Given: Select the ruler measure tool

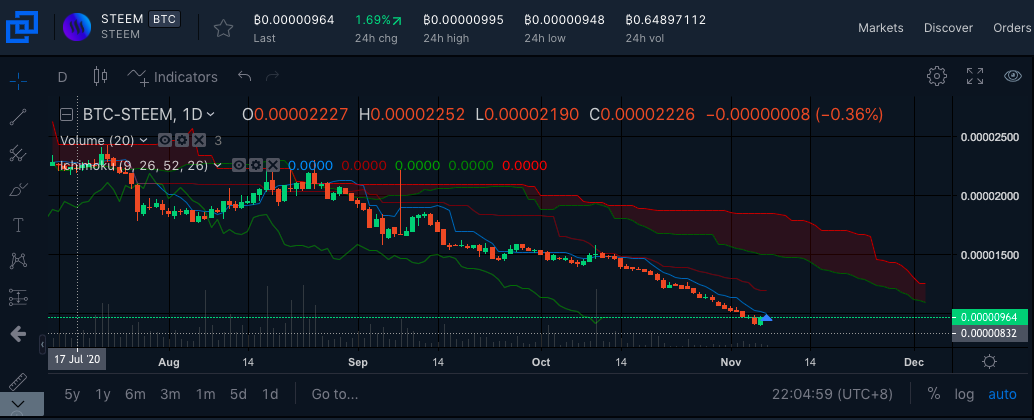Looking at the screenshot, I should coord(18,380).
